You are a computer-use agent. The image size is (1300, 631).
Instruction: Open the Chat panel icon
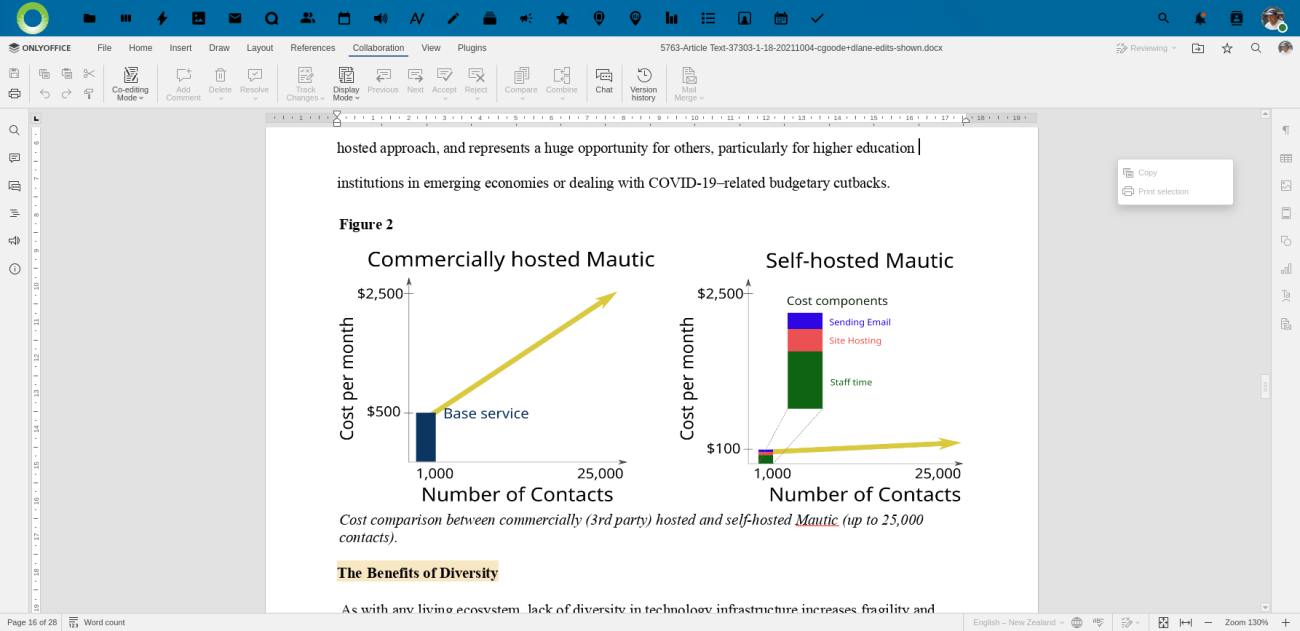(x=604, y=81)
